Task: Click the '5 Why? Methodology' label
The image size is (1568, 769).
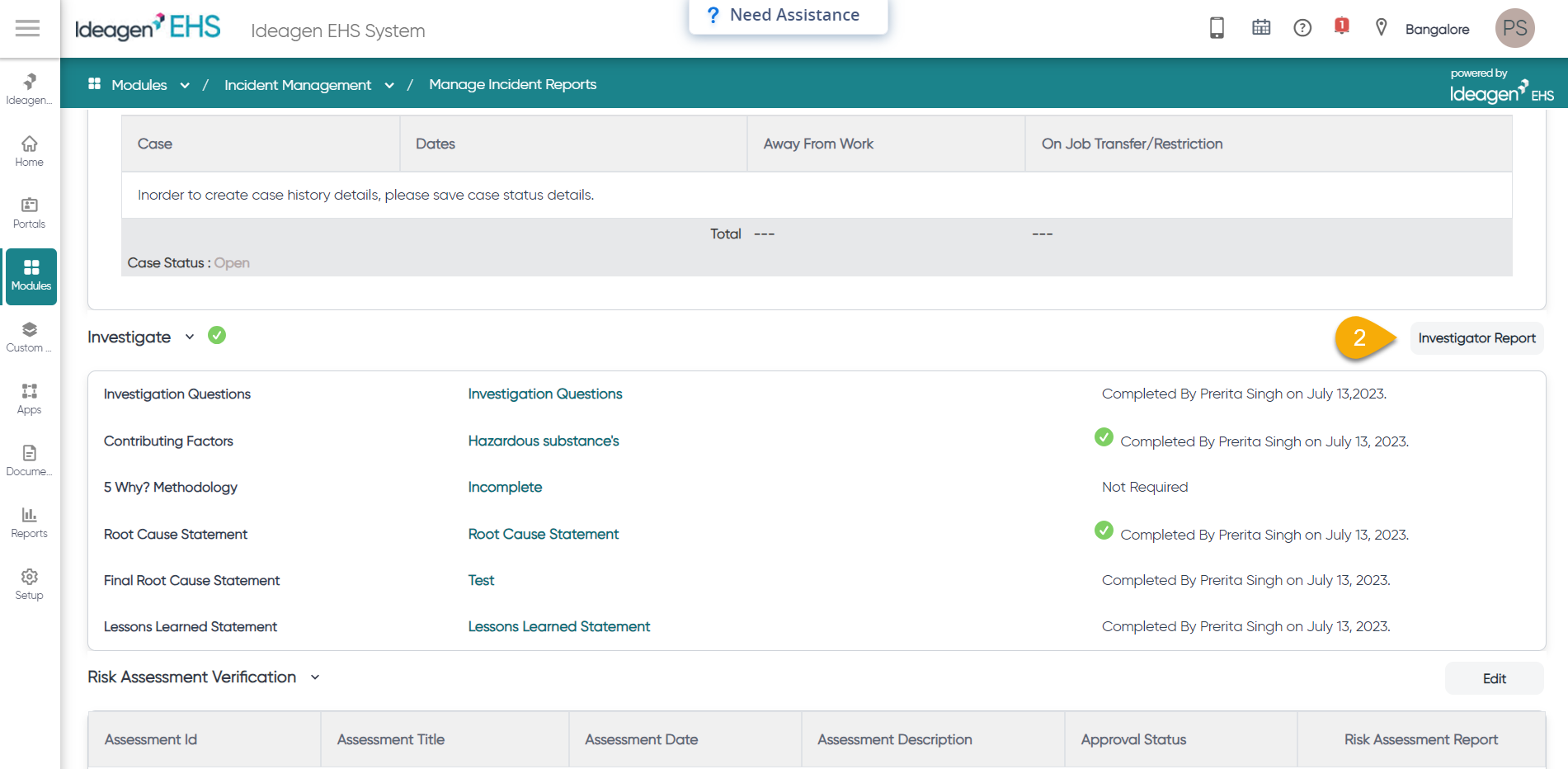Action: coord(171,488)
